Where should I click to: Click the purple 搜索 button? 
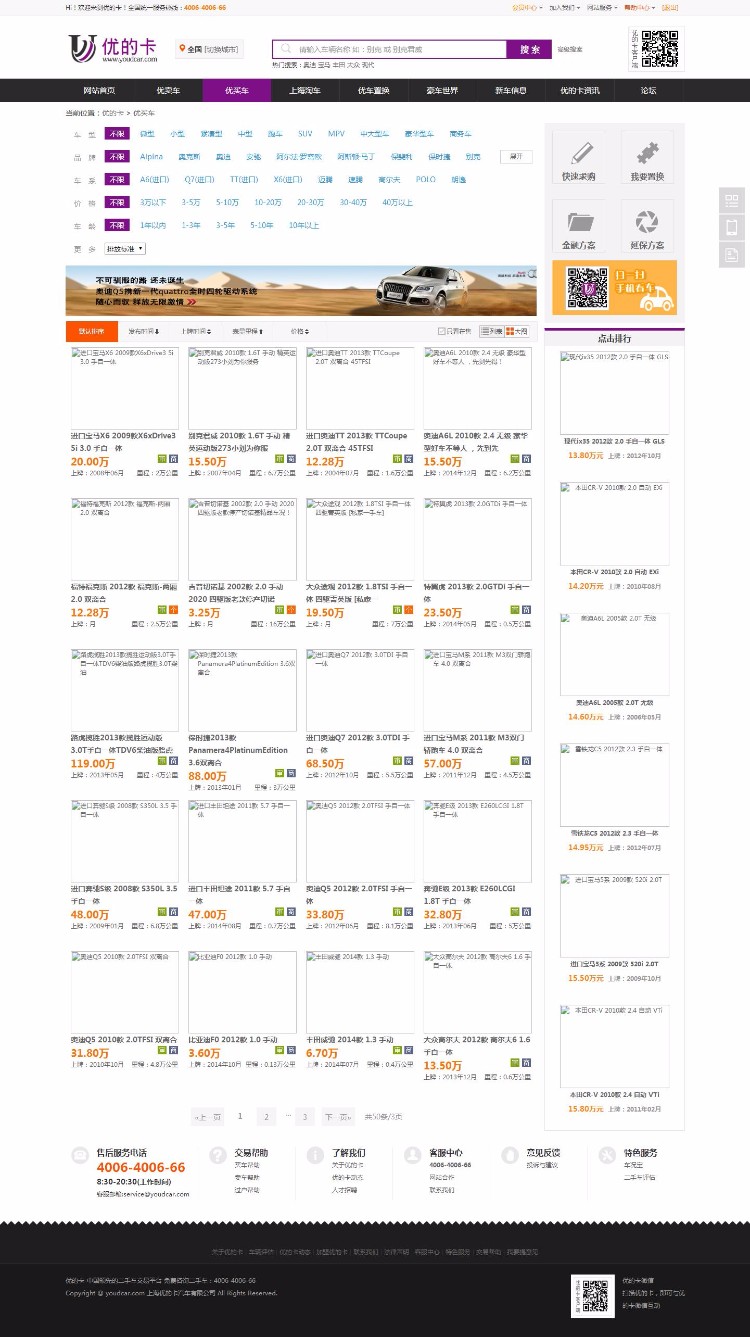click(529, 49)
